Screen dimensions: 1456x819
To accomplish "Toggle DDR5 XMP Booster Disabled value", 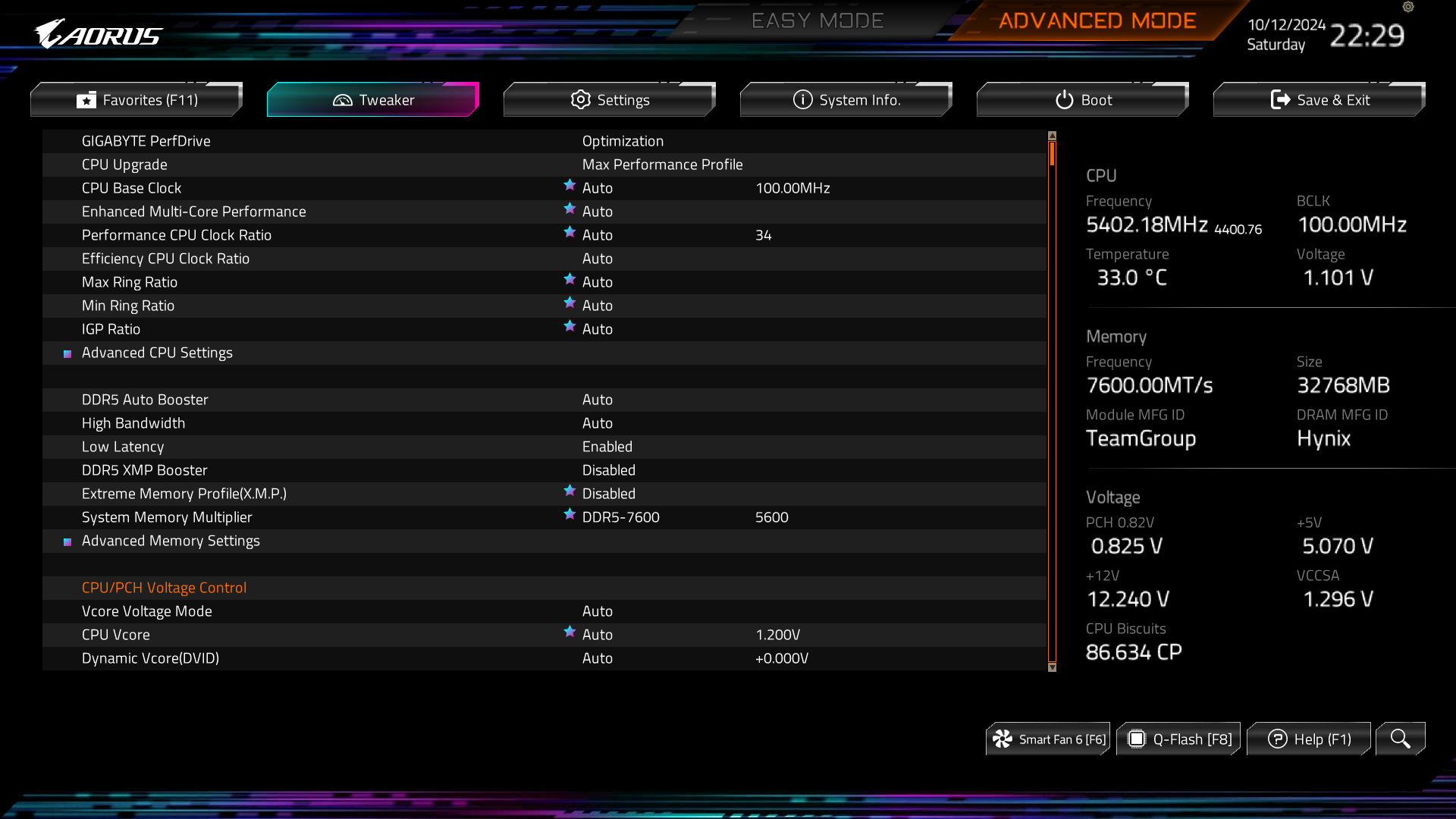I will tap(608, 470).
